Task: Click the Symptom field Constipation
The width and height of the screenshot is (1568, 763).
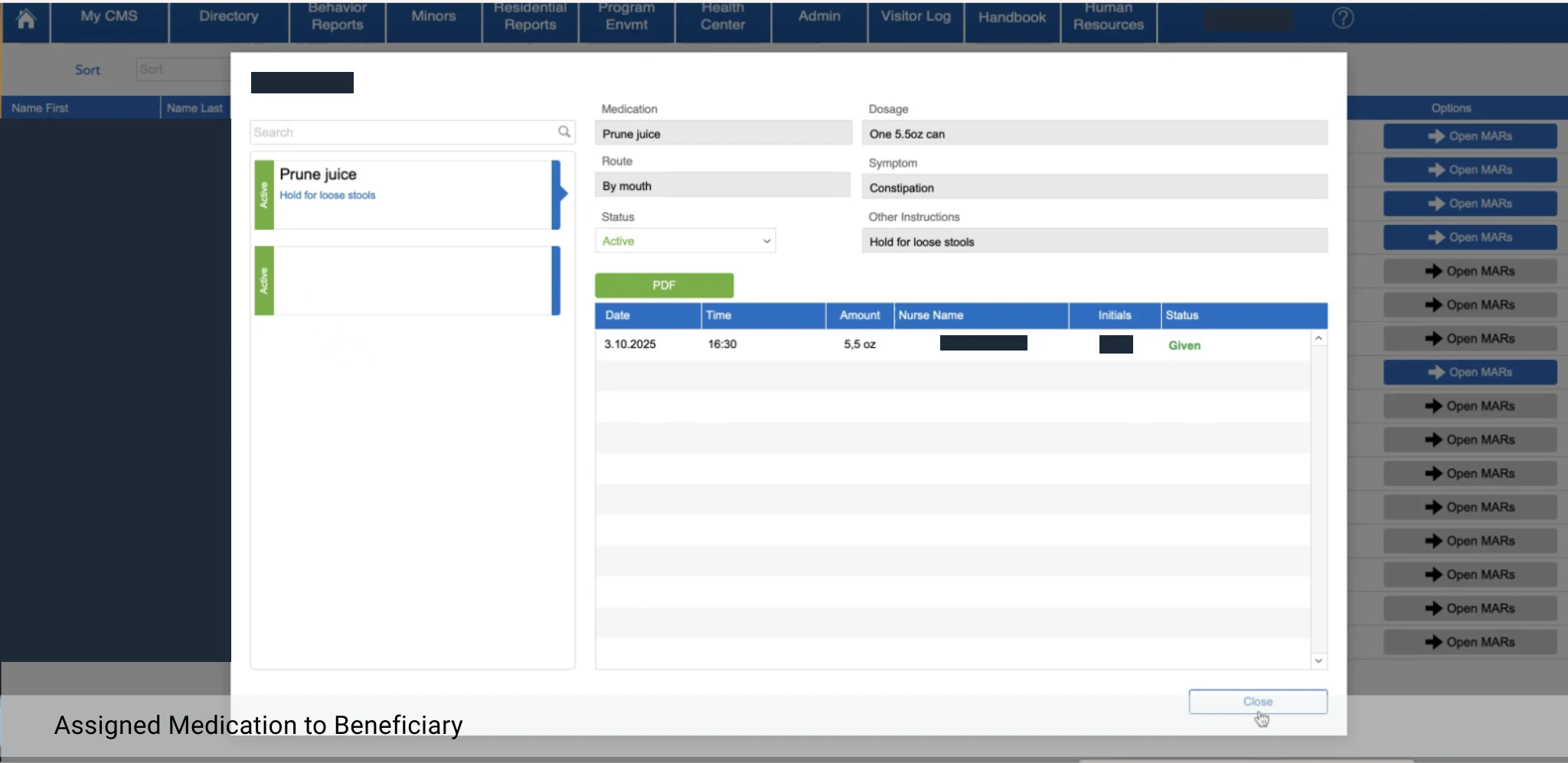Action: pos(1095,187)
